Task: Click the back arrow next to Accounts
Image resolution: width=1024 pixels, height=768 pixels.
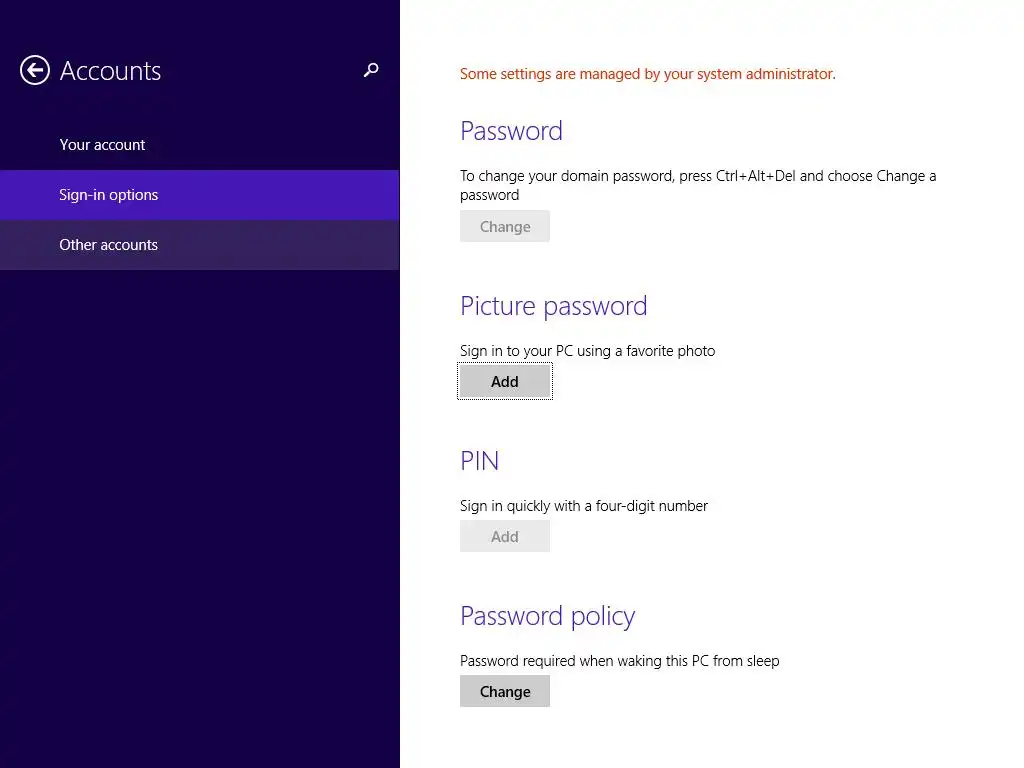Action: (35, 71)
